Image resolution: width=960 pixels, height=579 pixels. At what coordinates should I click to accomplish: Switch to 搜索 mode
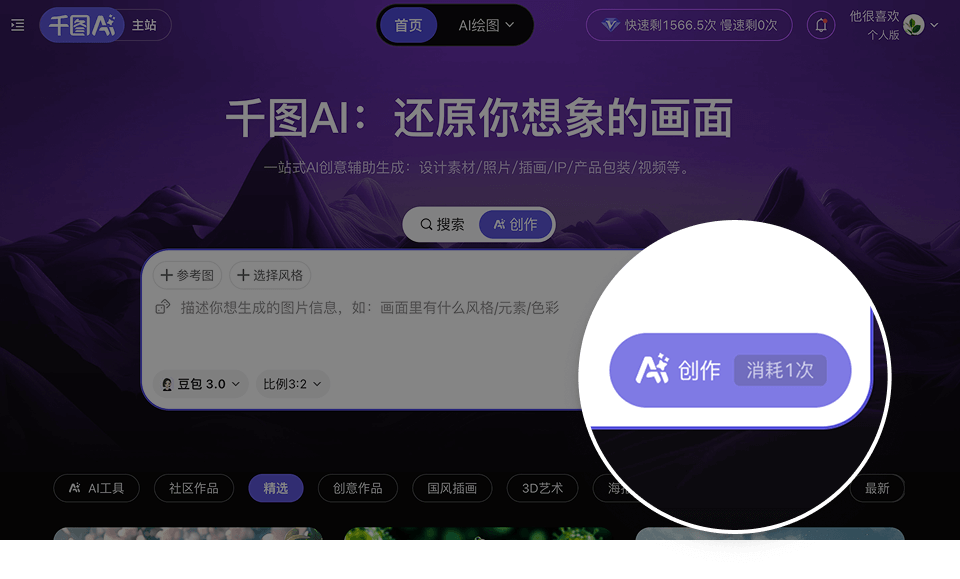(x=442, y=225)
